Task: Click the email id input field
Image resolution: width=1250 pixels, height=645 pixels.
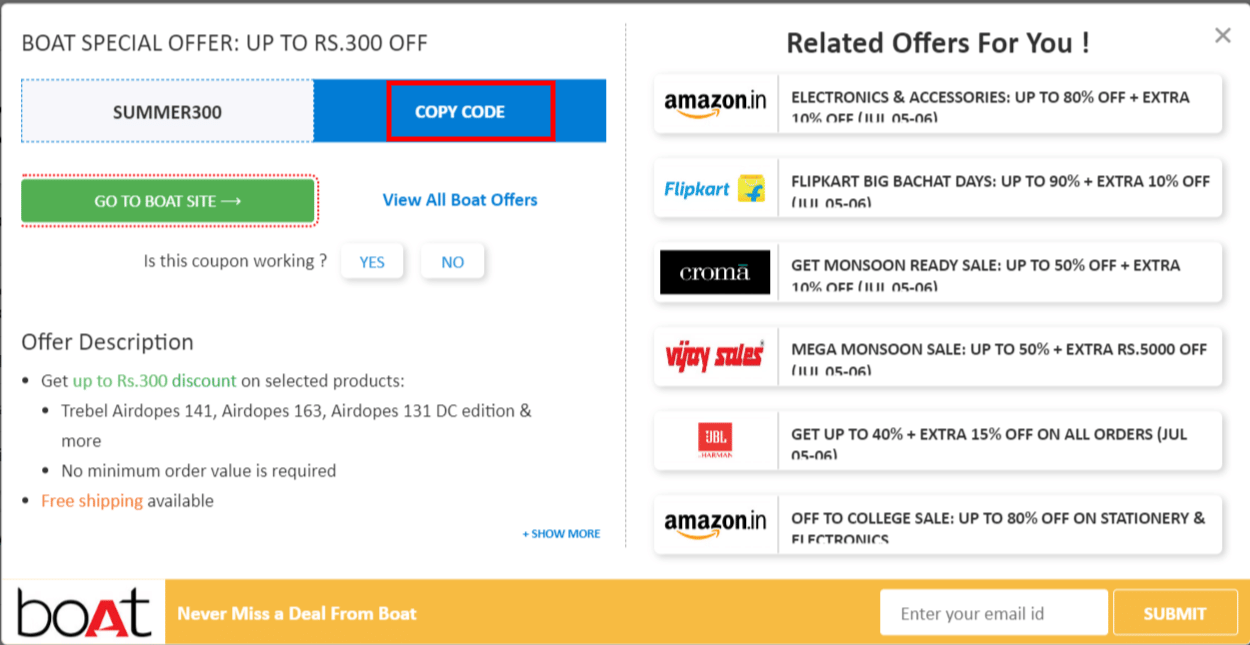Action: 993,611
